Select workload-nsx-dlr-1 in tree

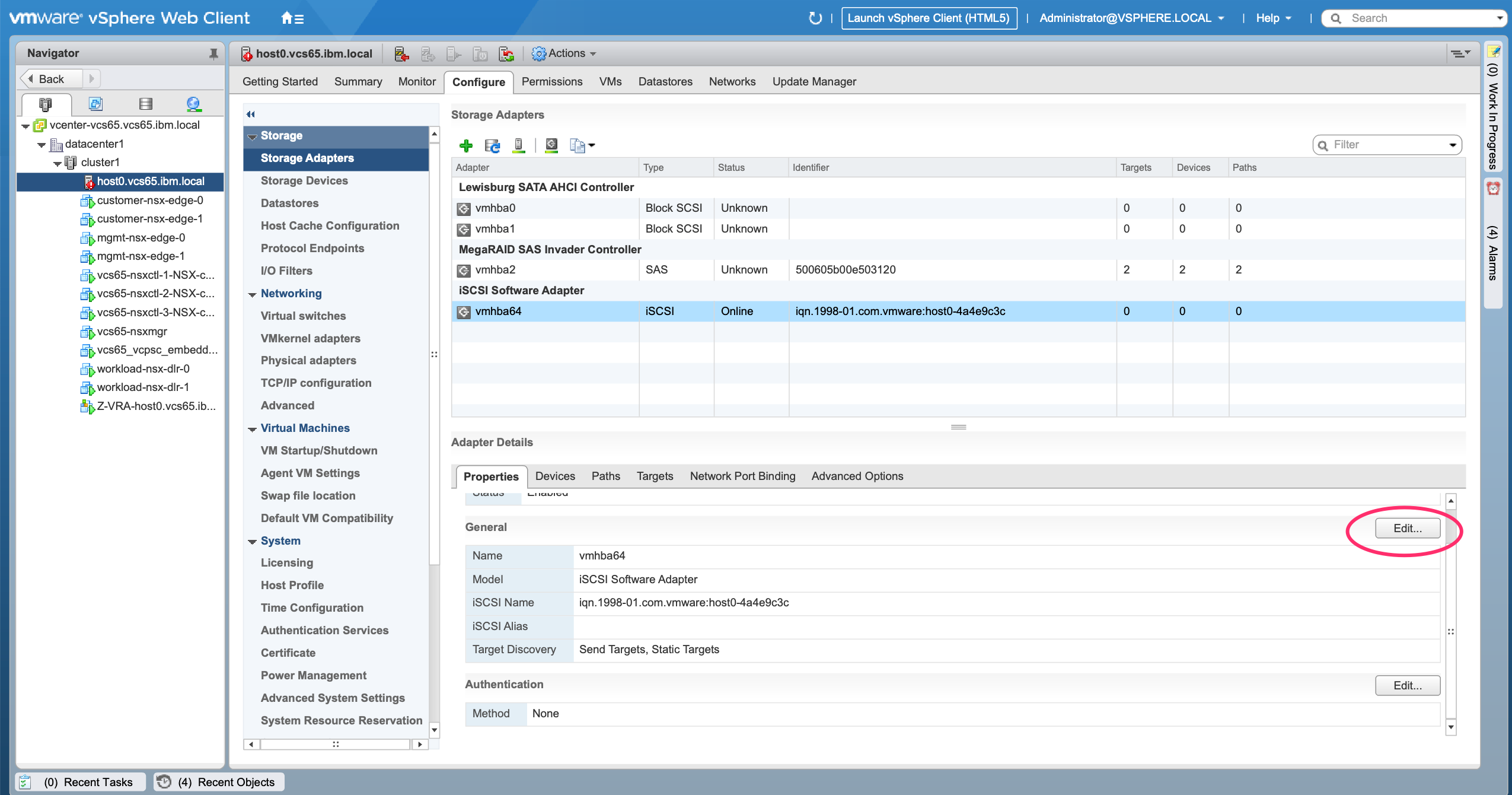(x=143, y=387)
